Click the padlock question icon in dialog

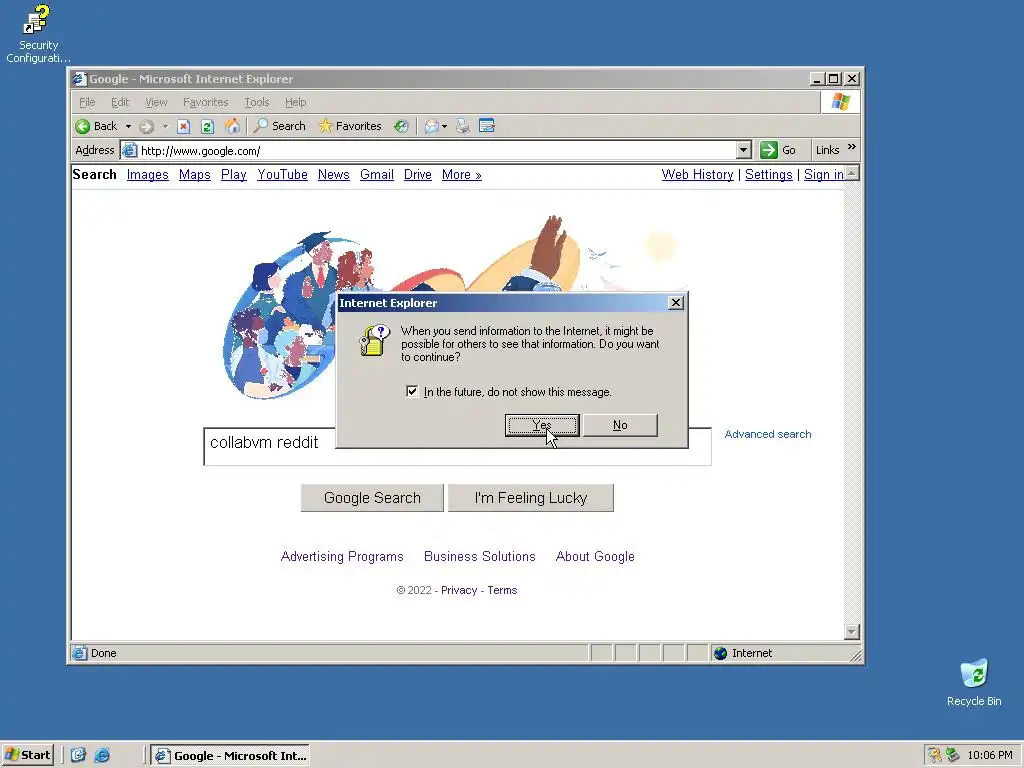[374, 341]
